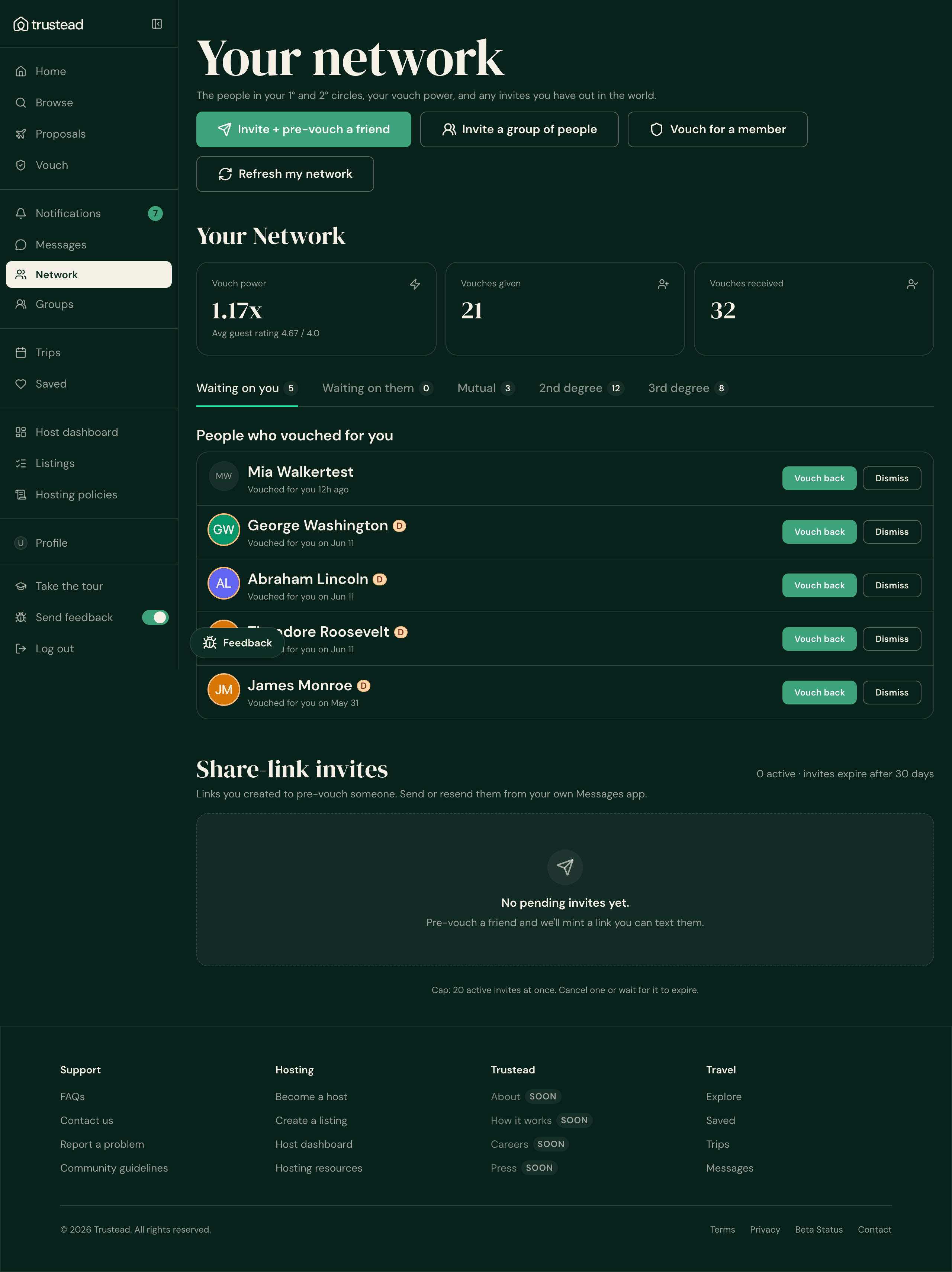The image size is (952, 1272).
Task: Open the 2nd degree tab
Action: coord(581,388)
